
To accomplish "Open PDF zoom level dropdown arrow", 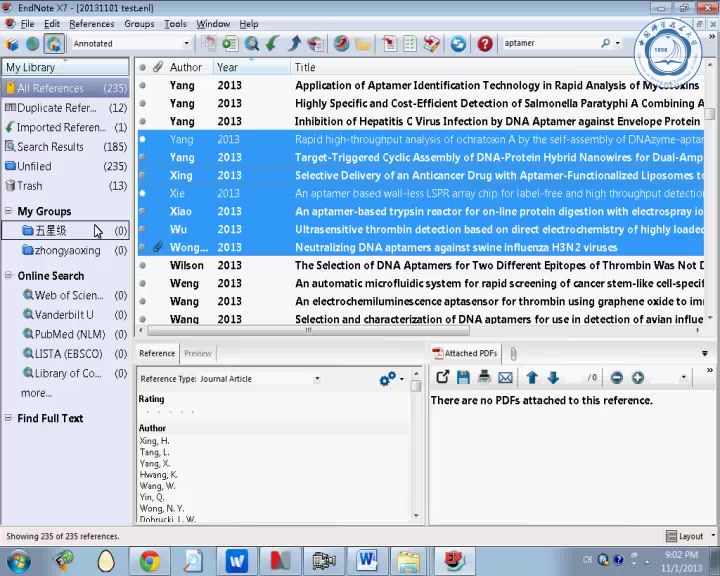I will (683, 378).
